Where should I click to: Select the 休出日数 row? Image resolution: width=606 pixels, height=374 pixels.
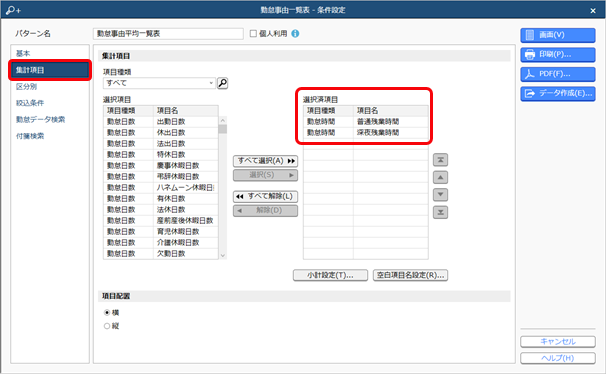coord(161,133)
